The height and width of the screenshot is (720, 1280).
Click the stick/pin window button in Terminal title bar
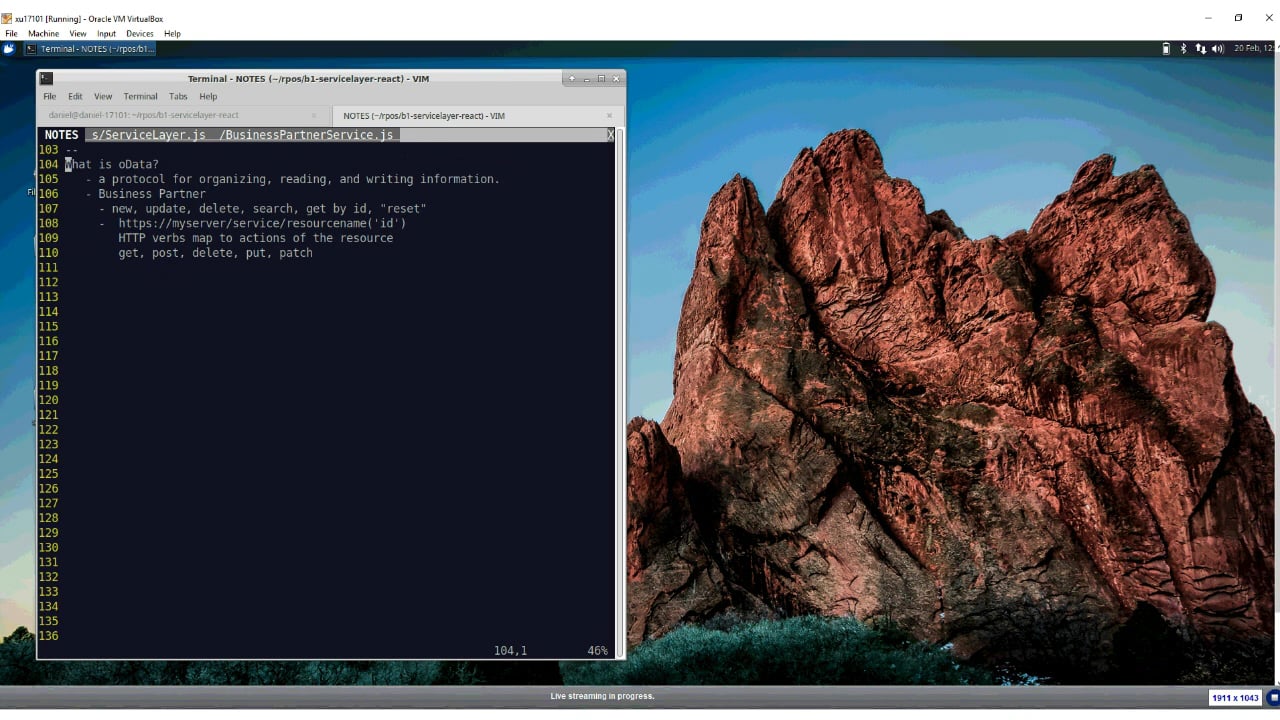(x=572, y=78)
